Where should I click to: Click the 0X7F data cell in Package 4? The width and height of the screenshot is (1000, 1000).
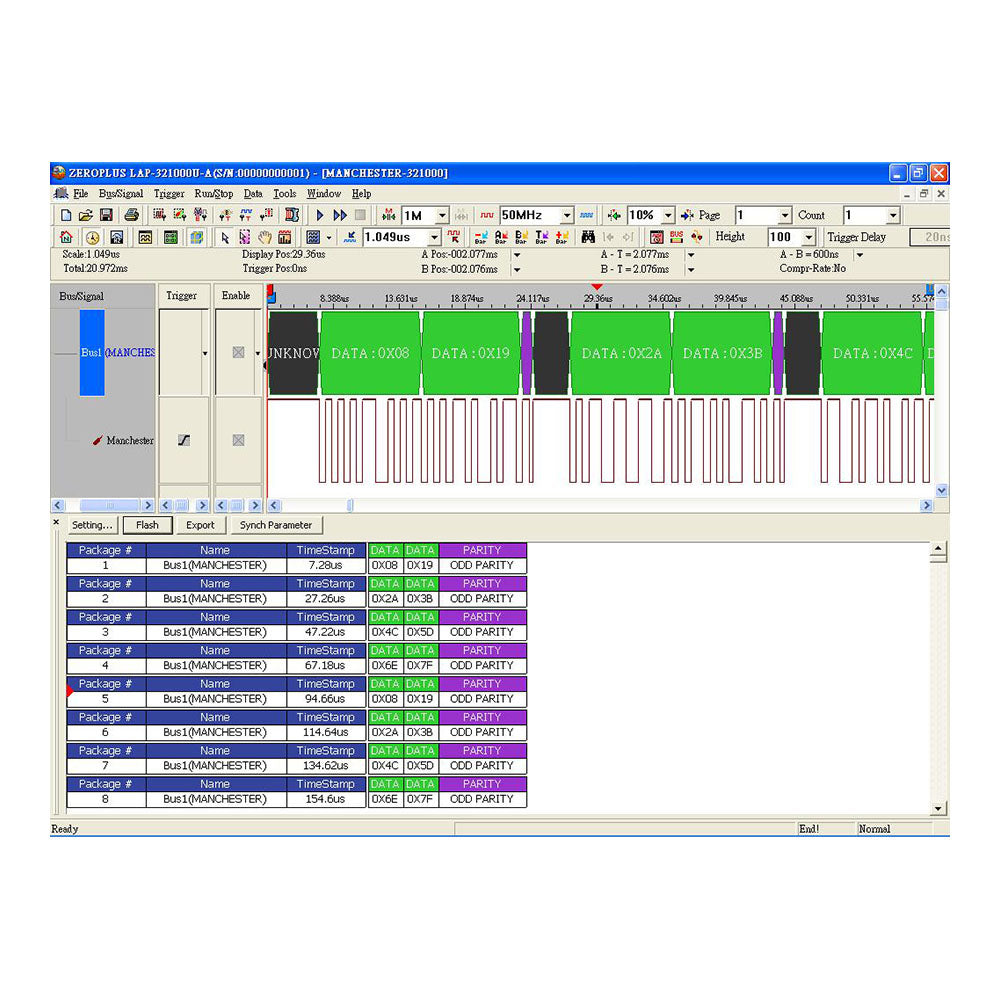tap(420, 665)
